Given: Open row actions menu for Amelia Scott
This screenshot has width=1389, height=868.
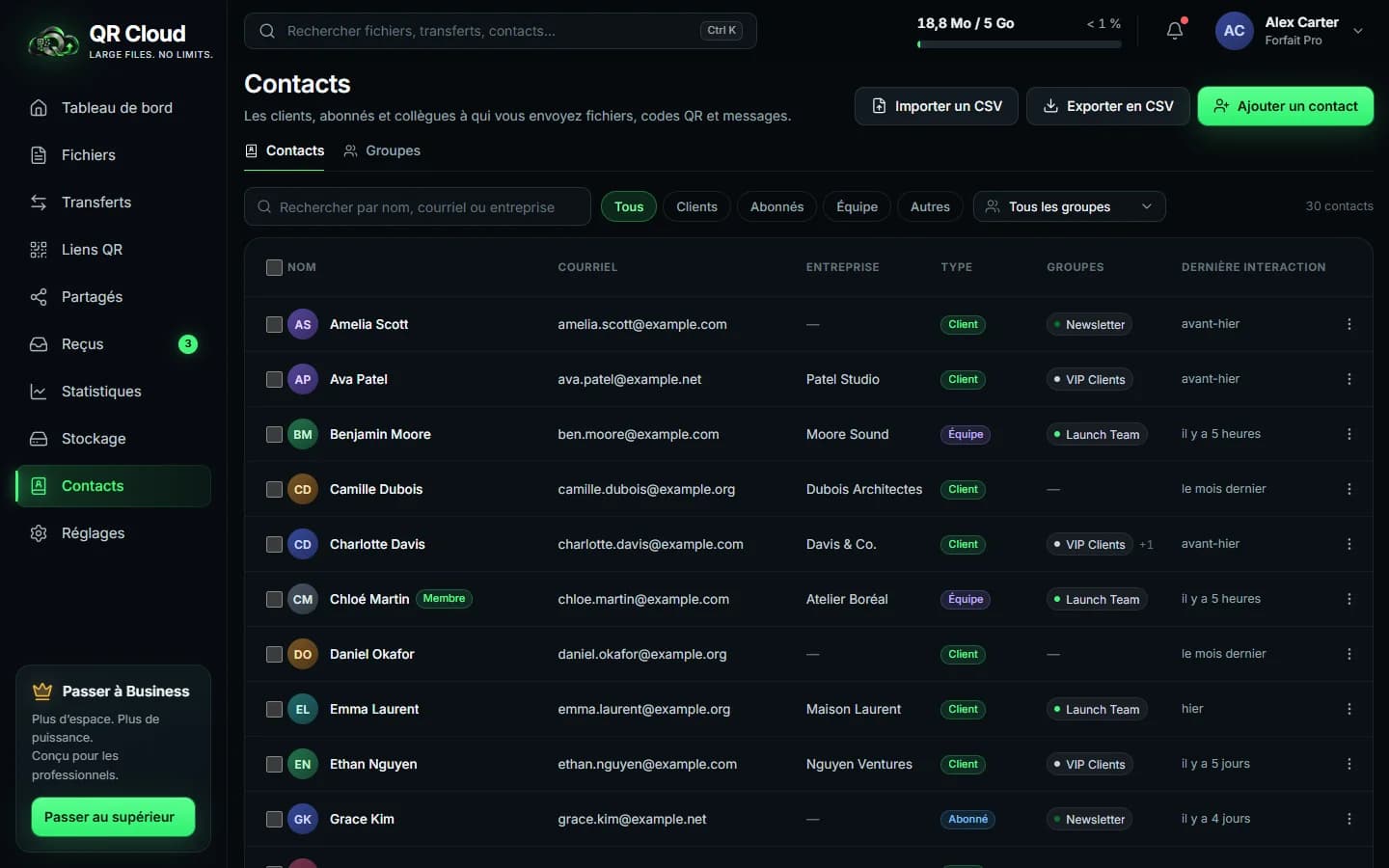Looking at the screenshot, I should click(x=1348, y=324).
